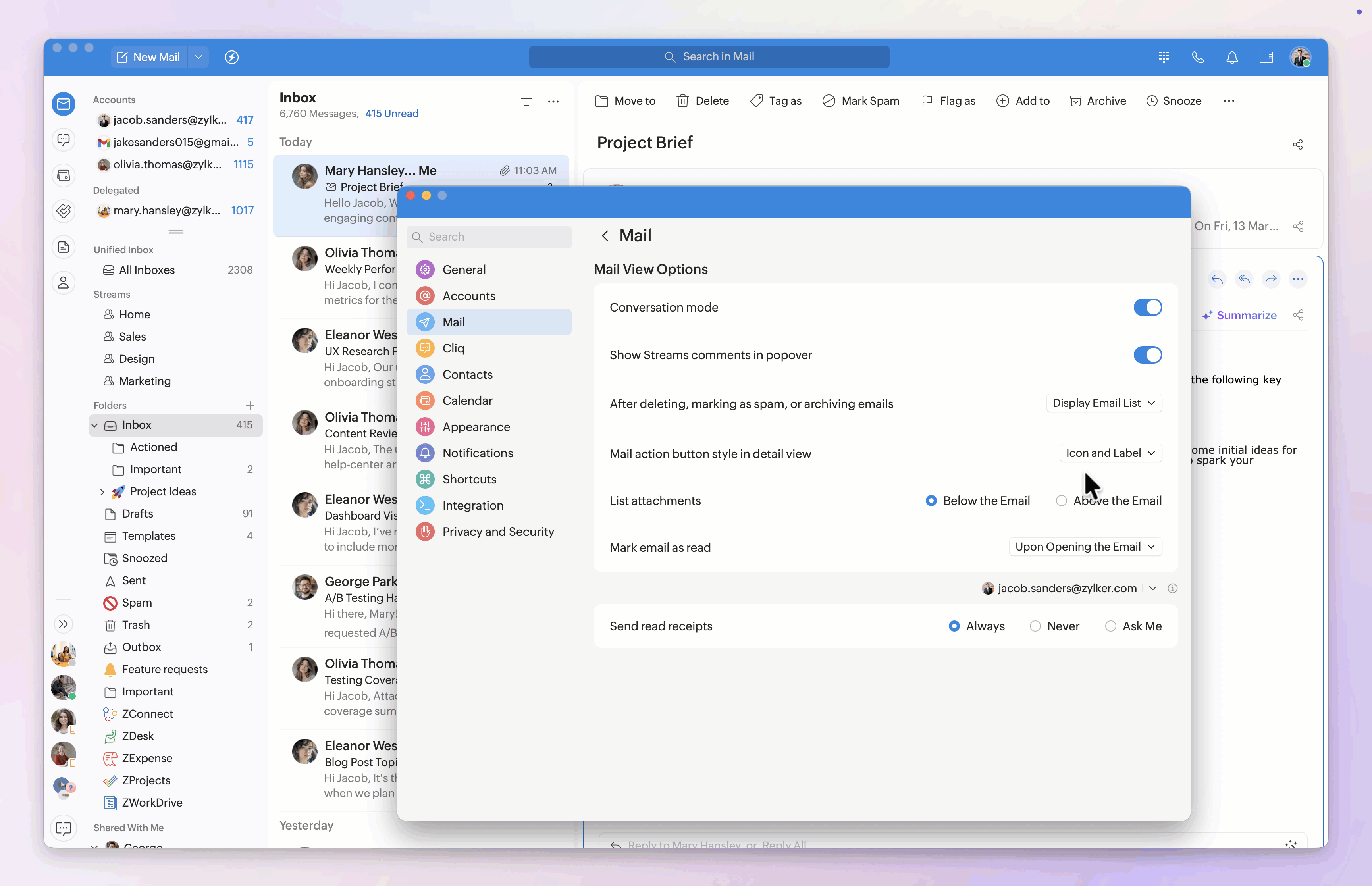
Task: Open Notifications settings section
Action: [477, 453]
